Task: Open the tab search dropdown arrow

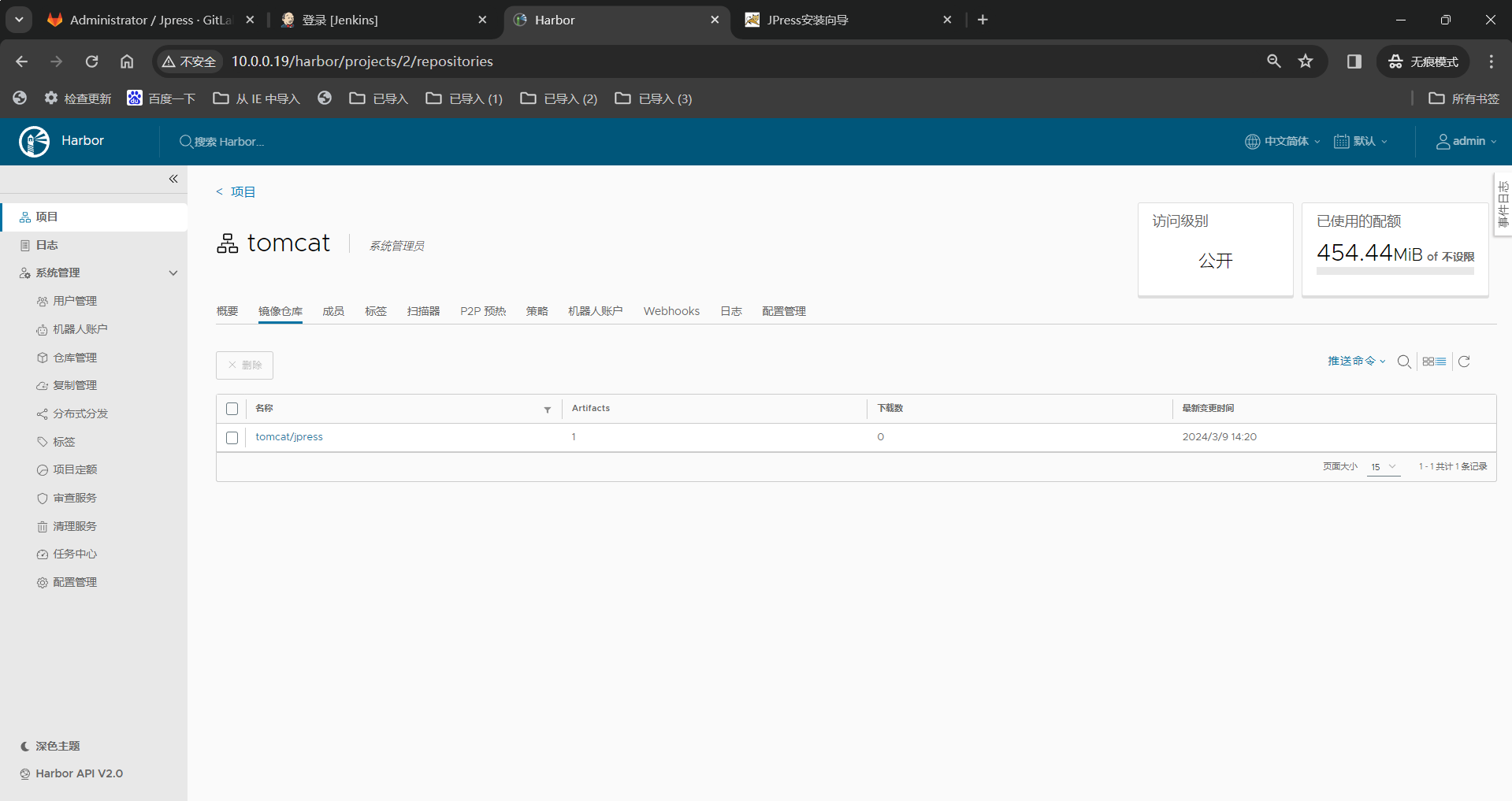Action: 19,20
